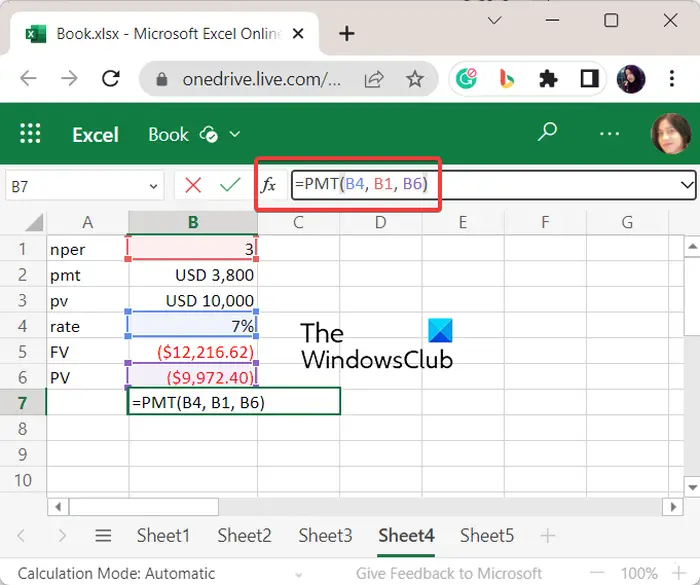Select cell showing ($12,216.62)
The image size is (700, 585).
[193, 352]
